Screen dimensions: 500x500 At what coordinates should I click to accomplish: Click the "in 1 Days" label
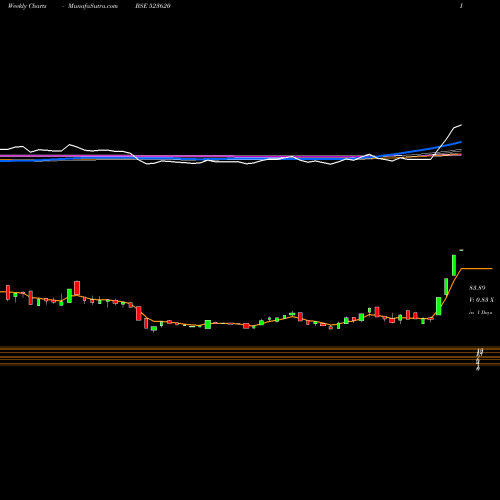tap(480, 313)
